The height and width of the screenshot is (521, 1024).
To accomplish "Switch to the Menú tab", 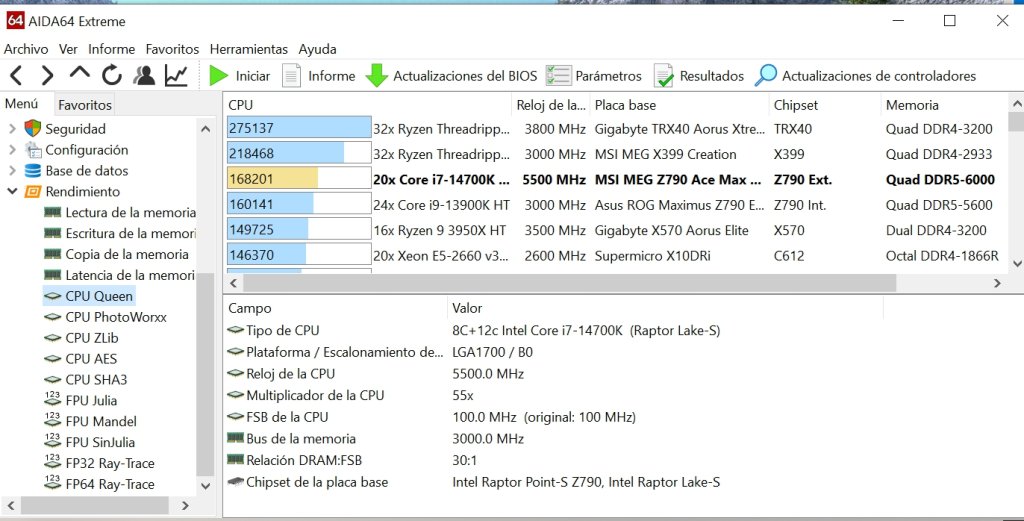I will (22, 104).
